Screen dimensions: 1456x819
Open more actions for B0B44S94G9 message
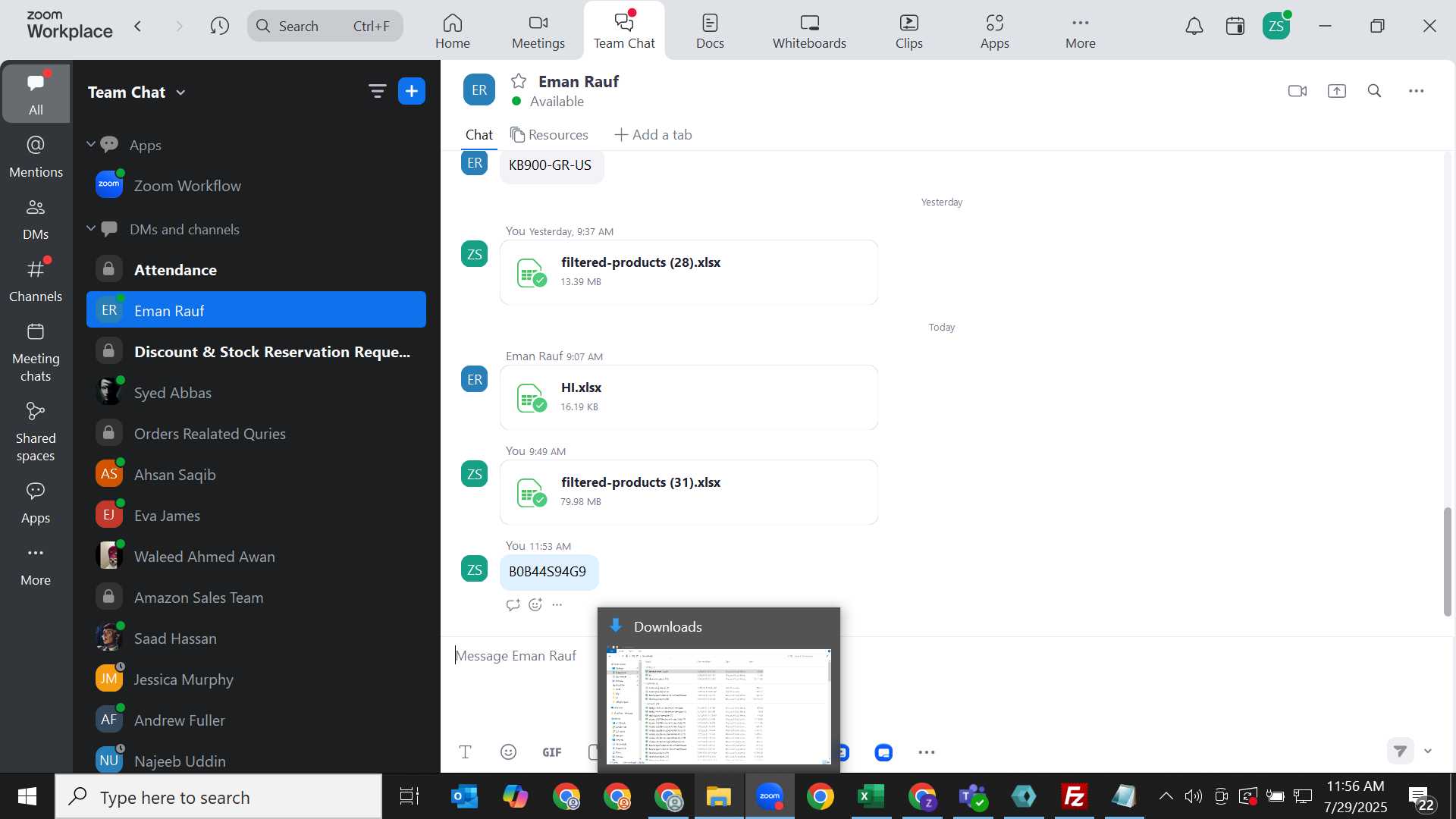click(x=557, y=604)
